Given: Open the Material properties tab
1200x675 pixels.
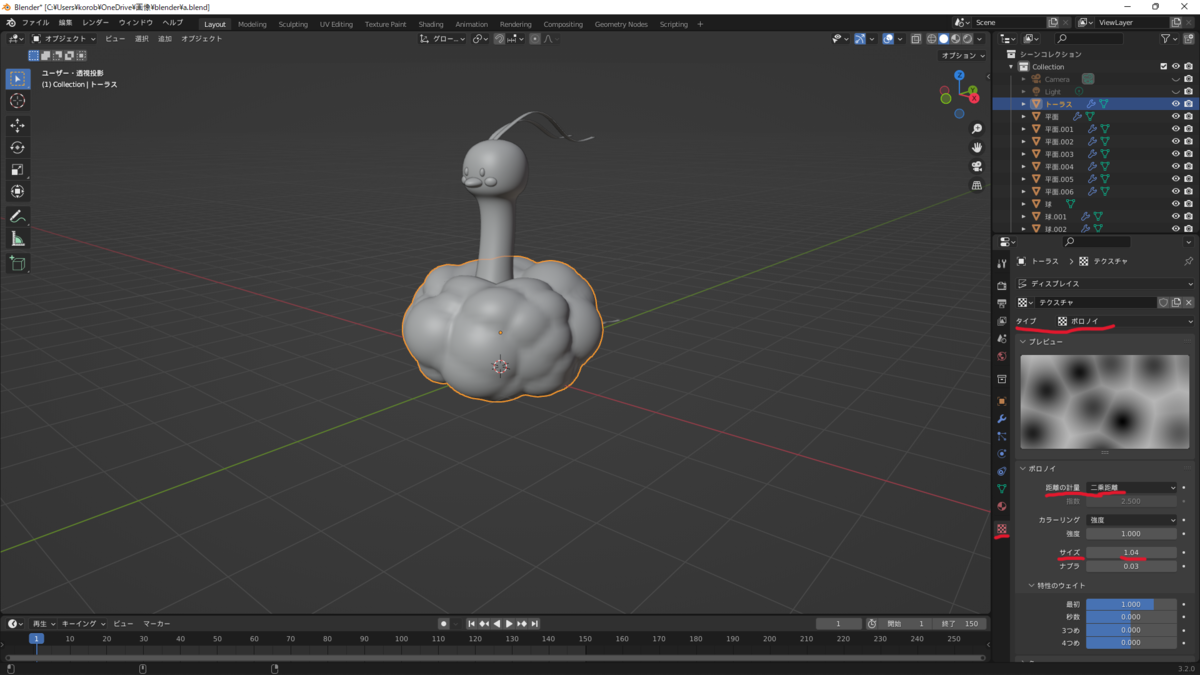Looking at the screenshot, I should click(x=1001, y=506).
